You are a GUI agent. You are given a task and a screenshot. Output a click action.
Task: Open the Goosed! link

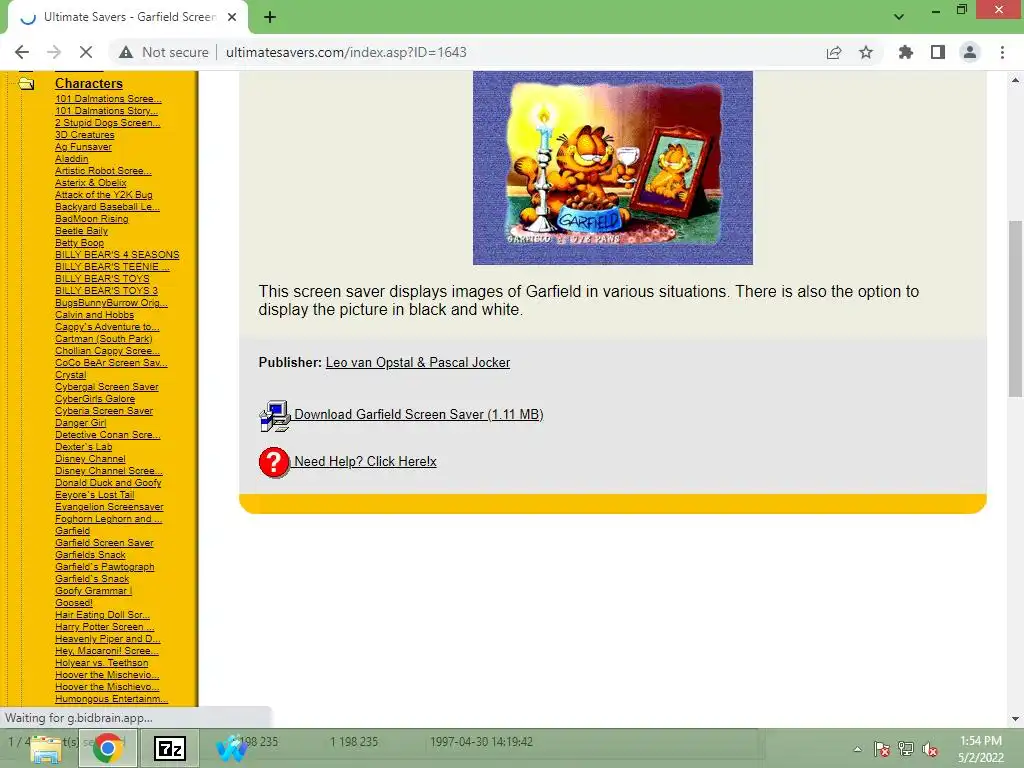tap(74, 603)
